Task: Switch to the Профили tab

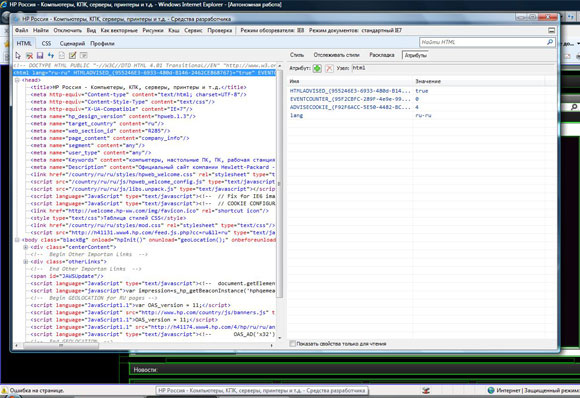Action: click(102, 43)
